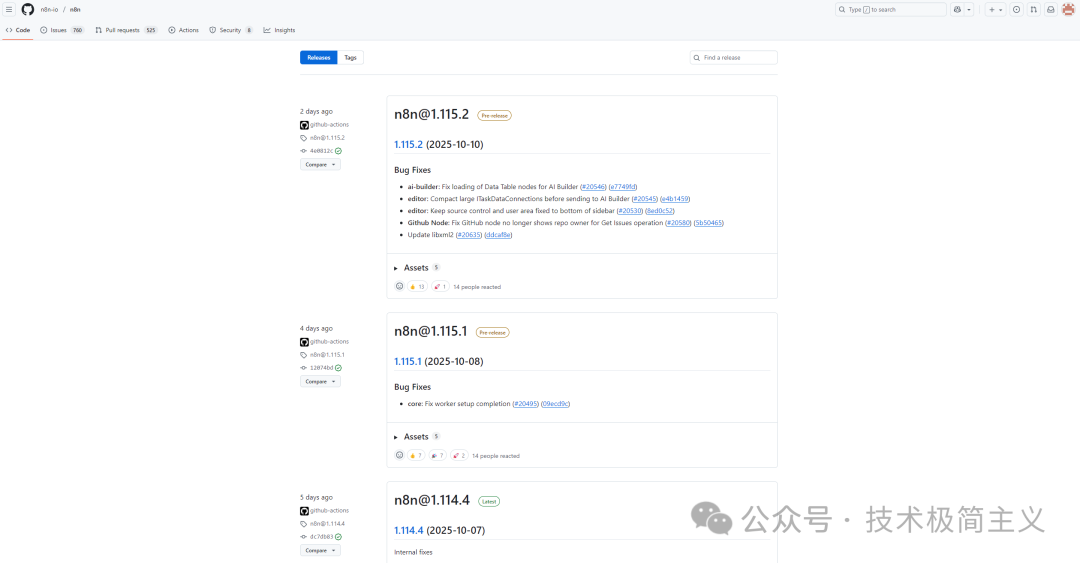Focus the 'Type / to search' field

pos(891,10)
